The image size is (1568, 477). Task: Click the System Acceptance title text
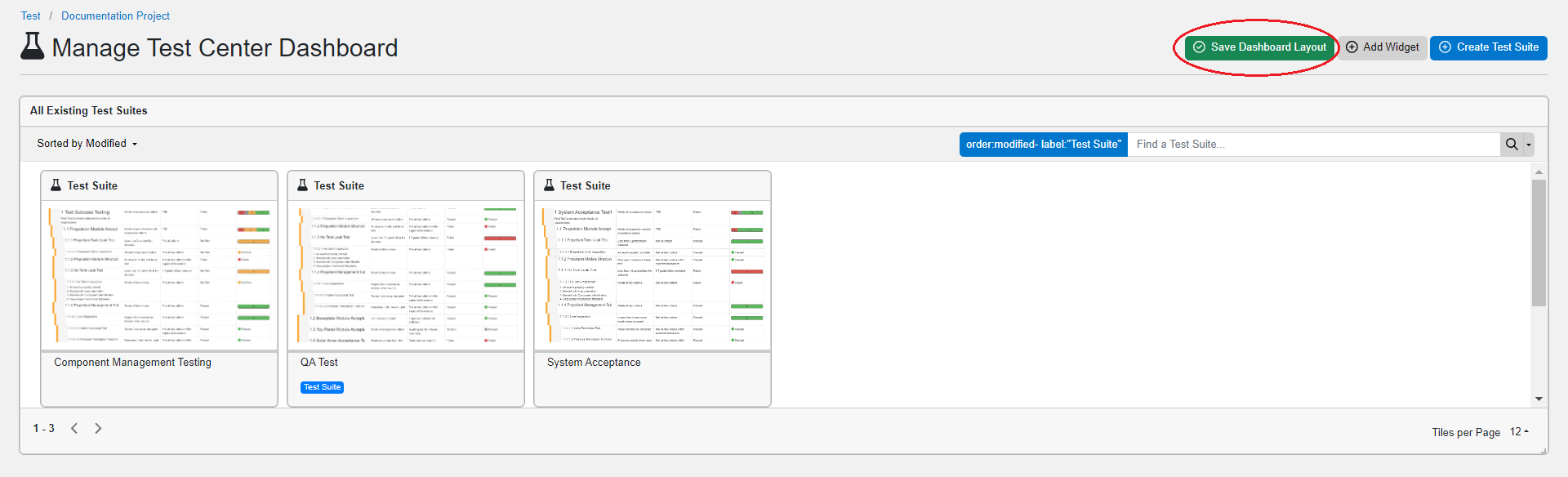pyautogui.click(x=594, y=362)
